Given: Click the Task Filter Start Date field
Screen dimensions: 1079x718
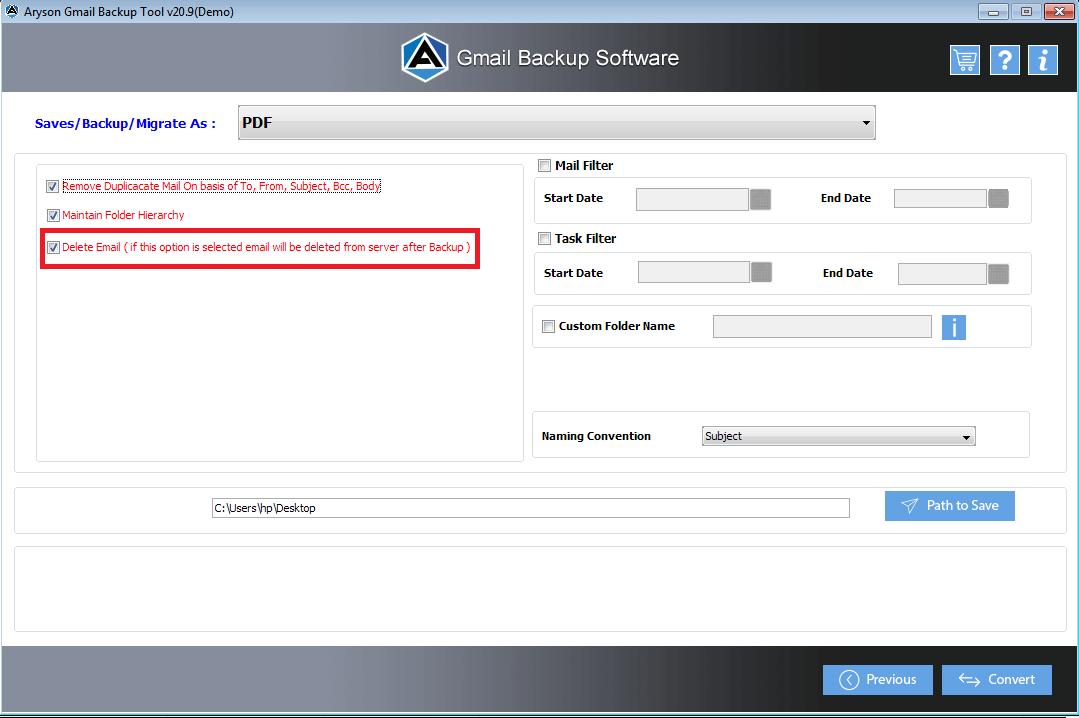Looking at the screenshot, I should [x=694, y=272].
